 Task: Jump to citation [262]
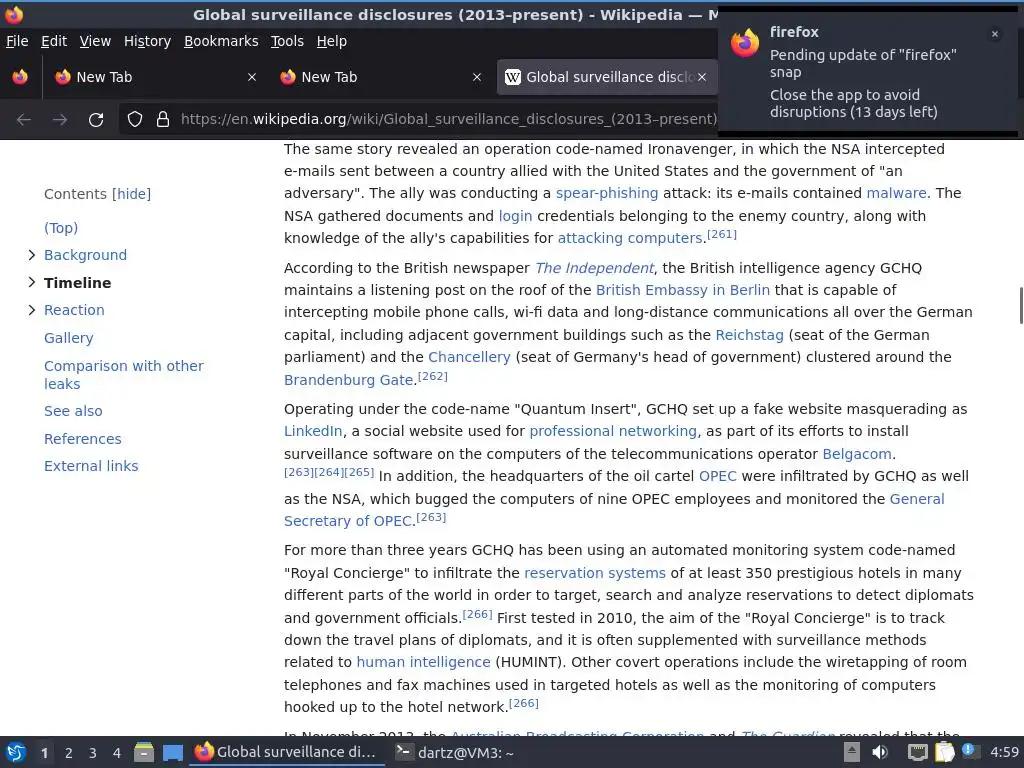point(432,376)
